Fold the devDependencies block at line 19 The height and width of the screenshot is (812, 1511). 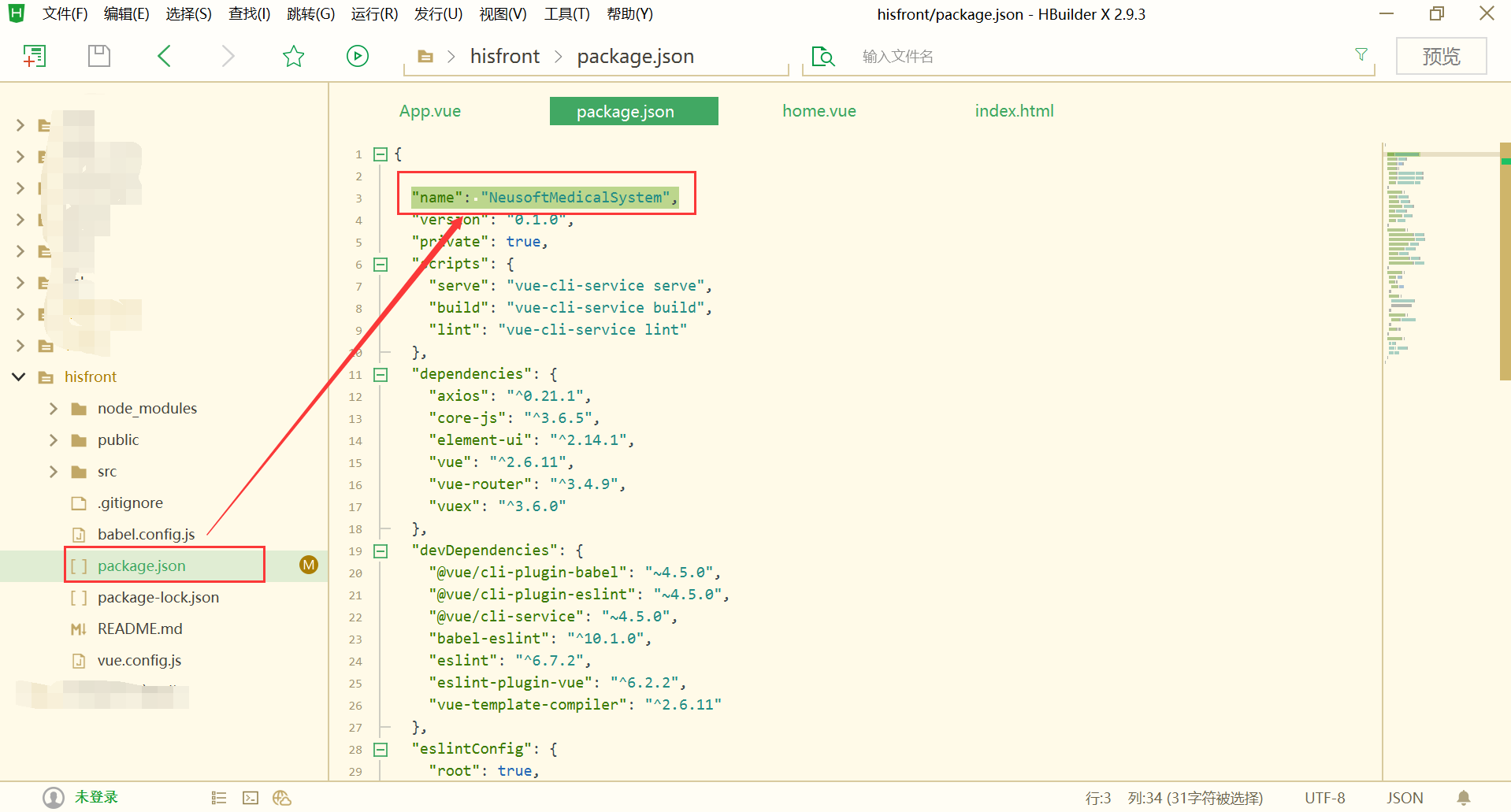tap(381, 551)
